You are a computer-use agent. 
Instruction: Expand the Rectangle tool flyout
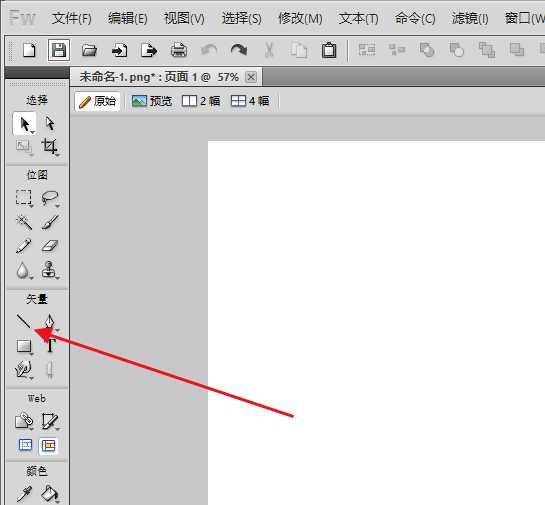point(32,354)
